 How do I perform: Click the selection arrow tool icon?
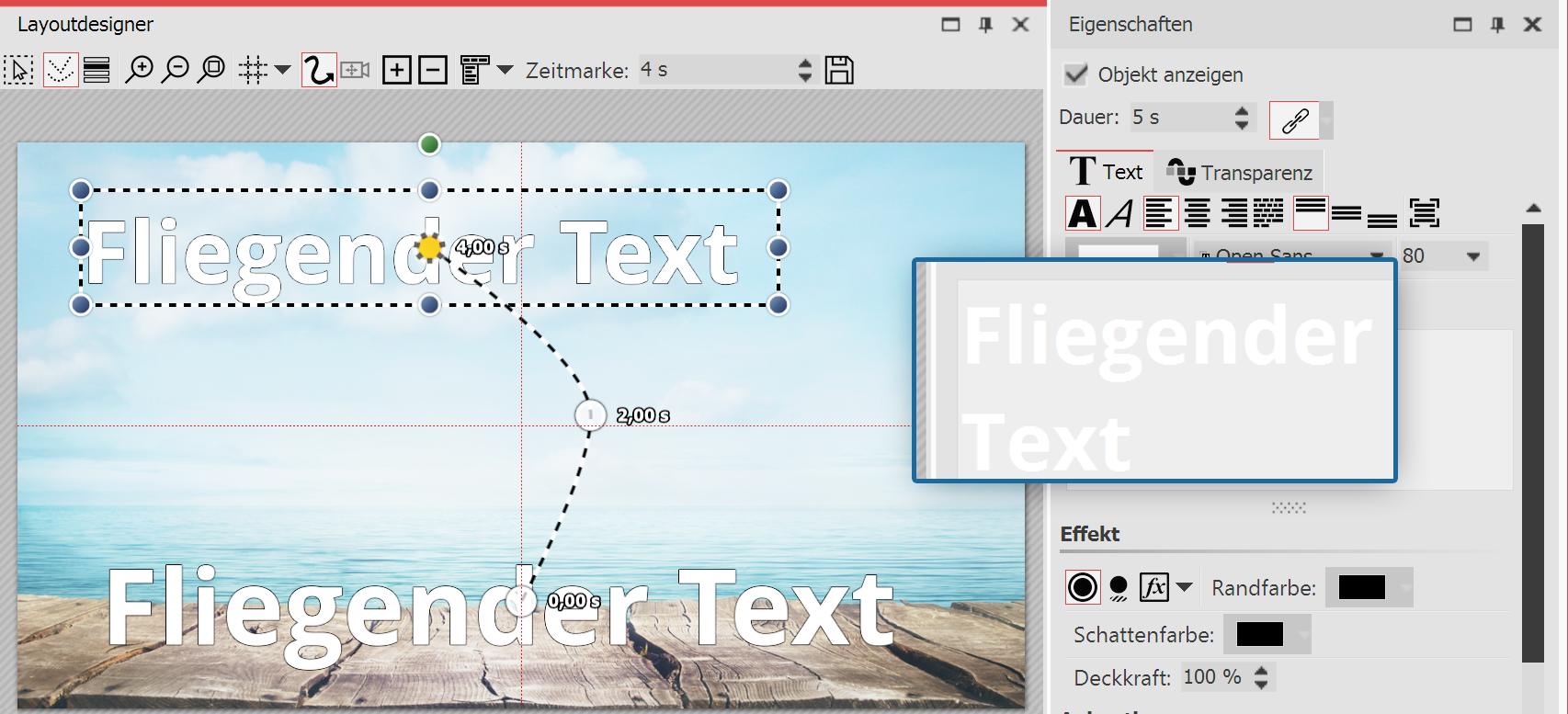(x=19, y=70)
